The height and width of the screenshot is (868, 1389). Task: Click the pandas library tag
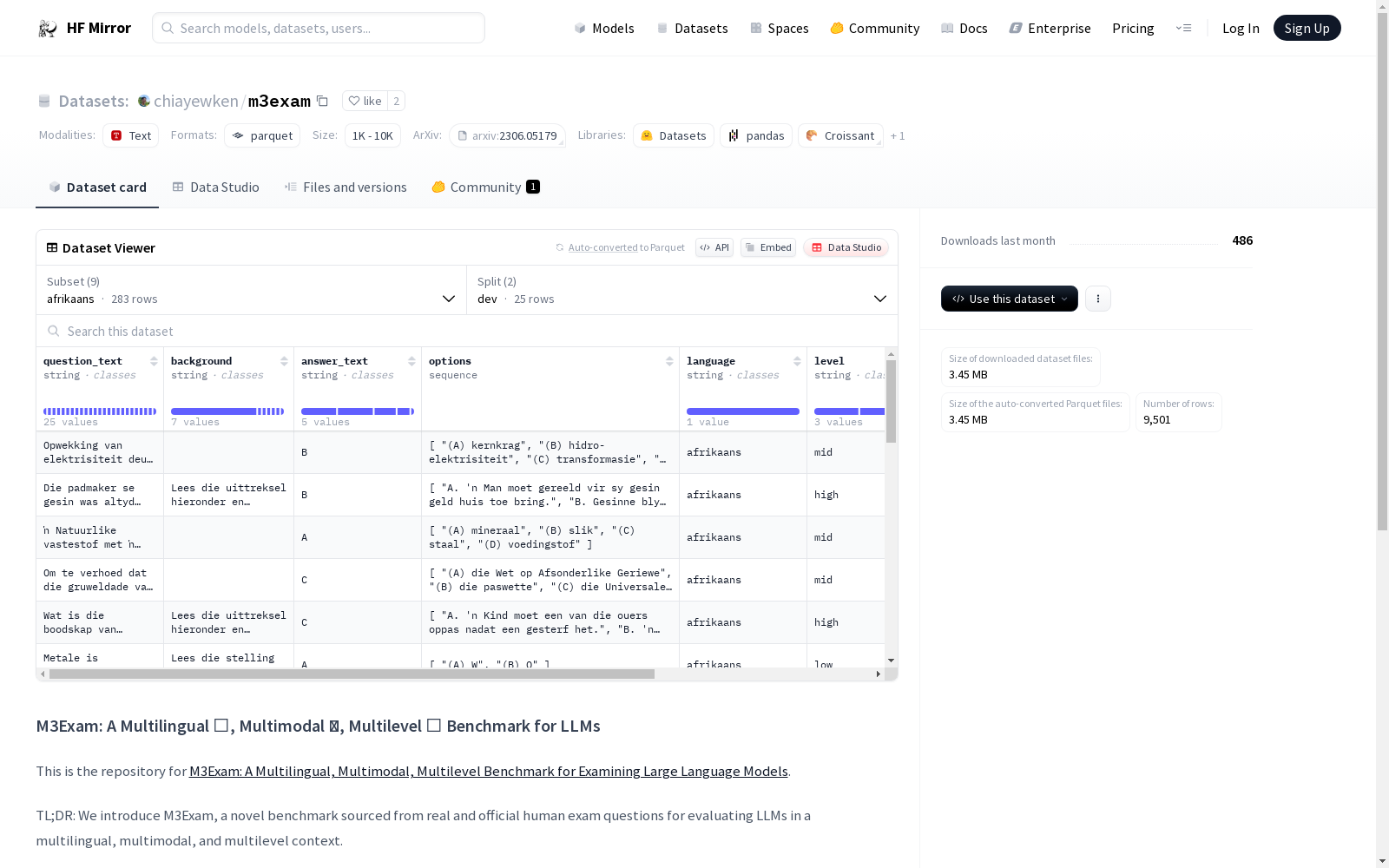[756, 135]
